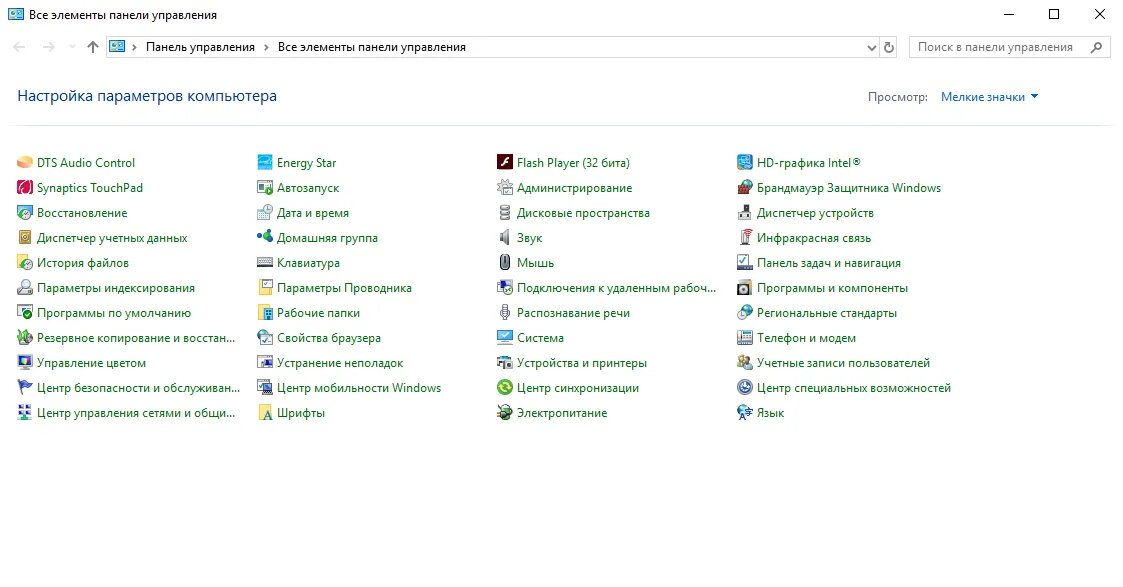The image size is (1123, 587).
Task: Expand chevron after Панель управления breadcrumb
Action: click(x=266, y=47)
